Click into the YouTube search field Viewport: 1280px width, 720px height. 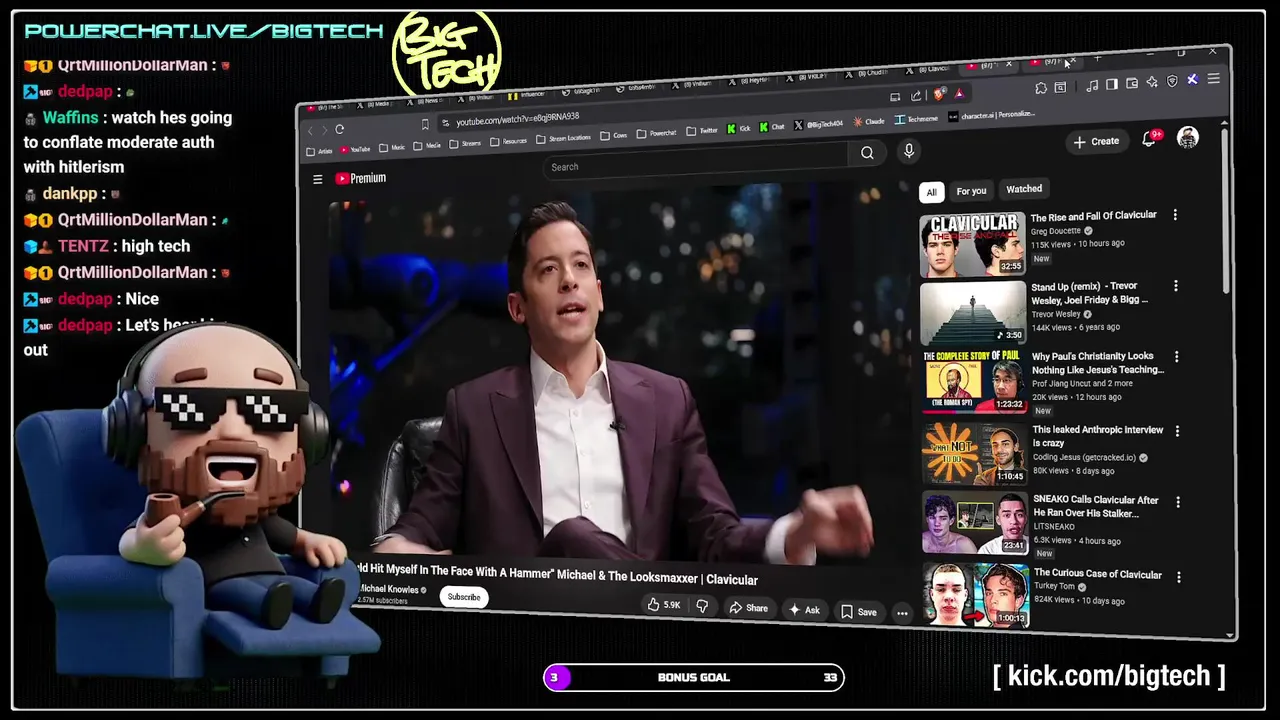(695, 161)
